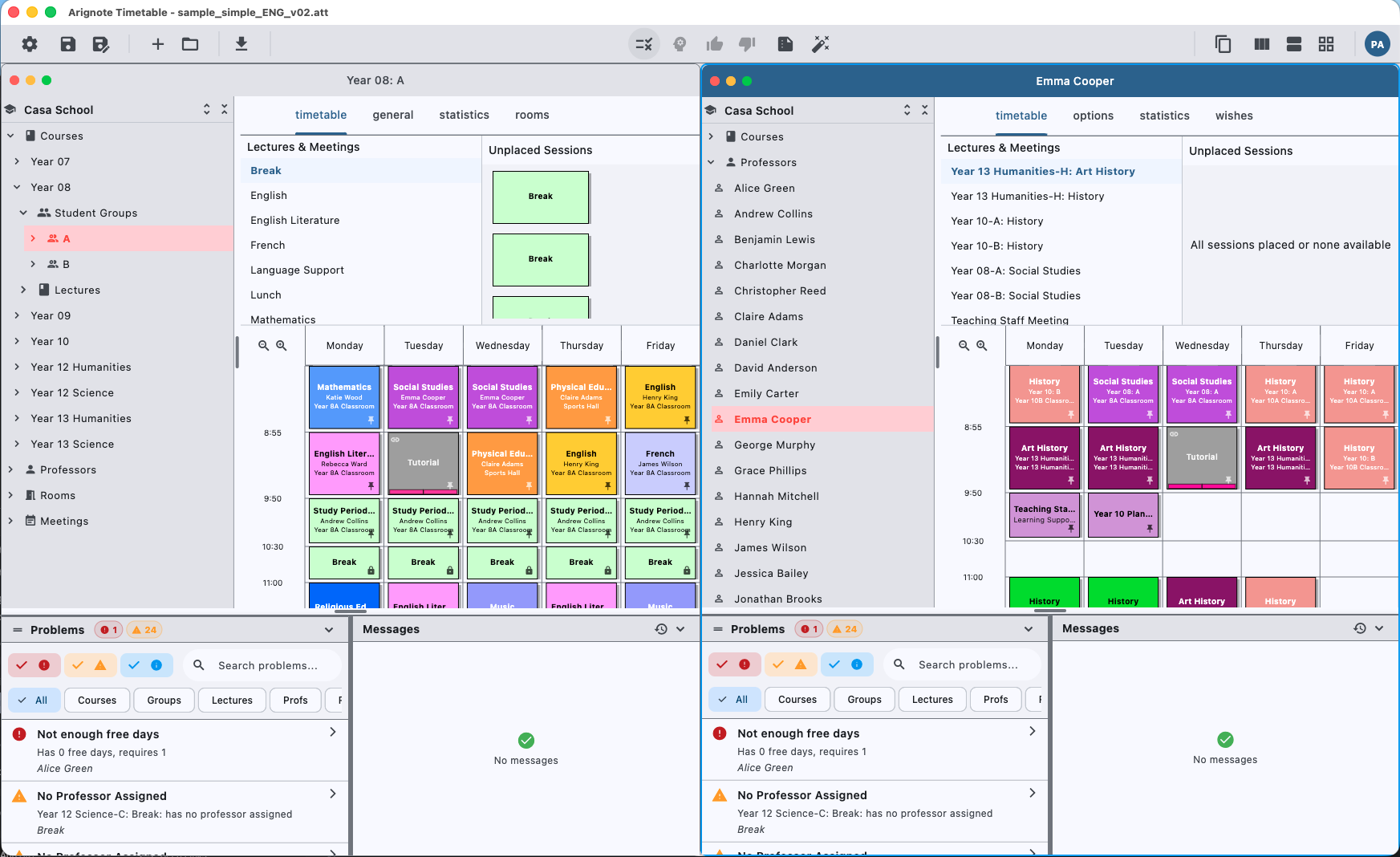Click search magnifier in left Problems panel
This screenshot has height=857, width=1400.
(199, 665)
